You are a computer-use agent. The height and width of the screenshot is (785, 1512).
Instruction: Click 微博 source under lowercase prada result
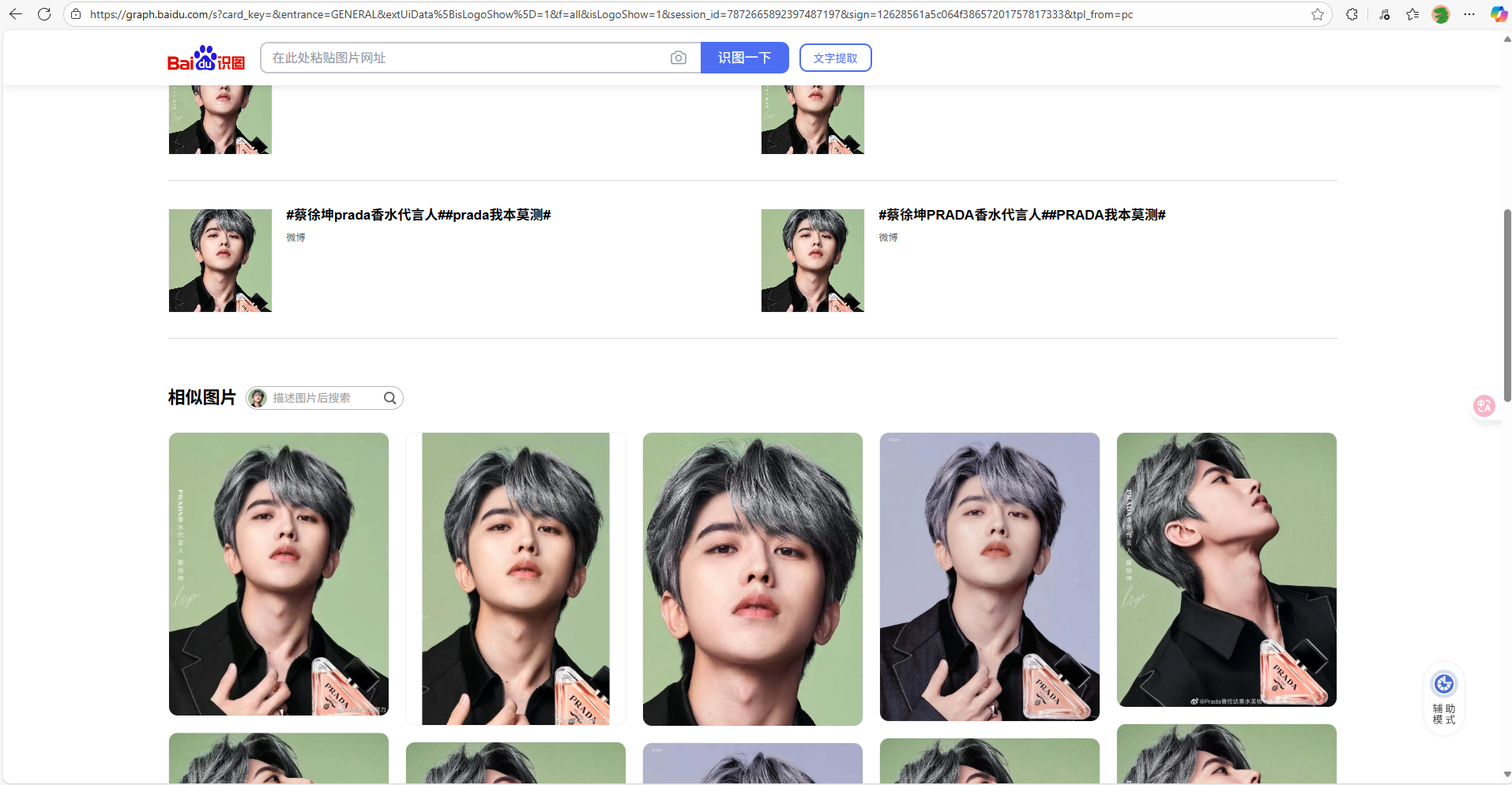(x=295, y=238)
